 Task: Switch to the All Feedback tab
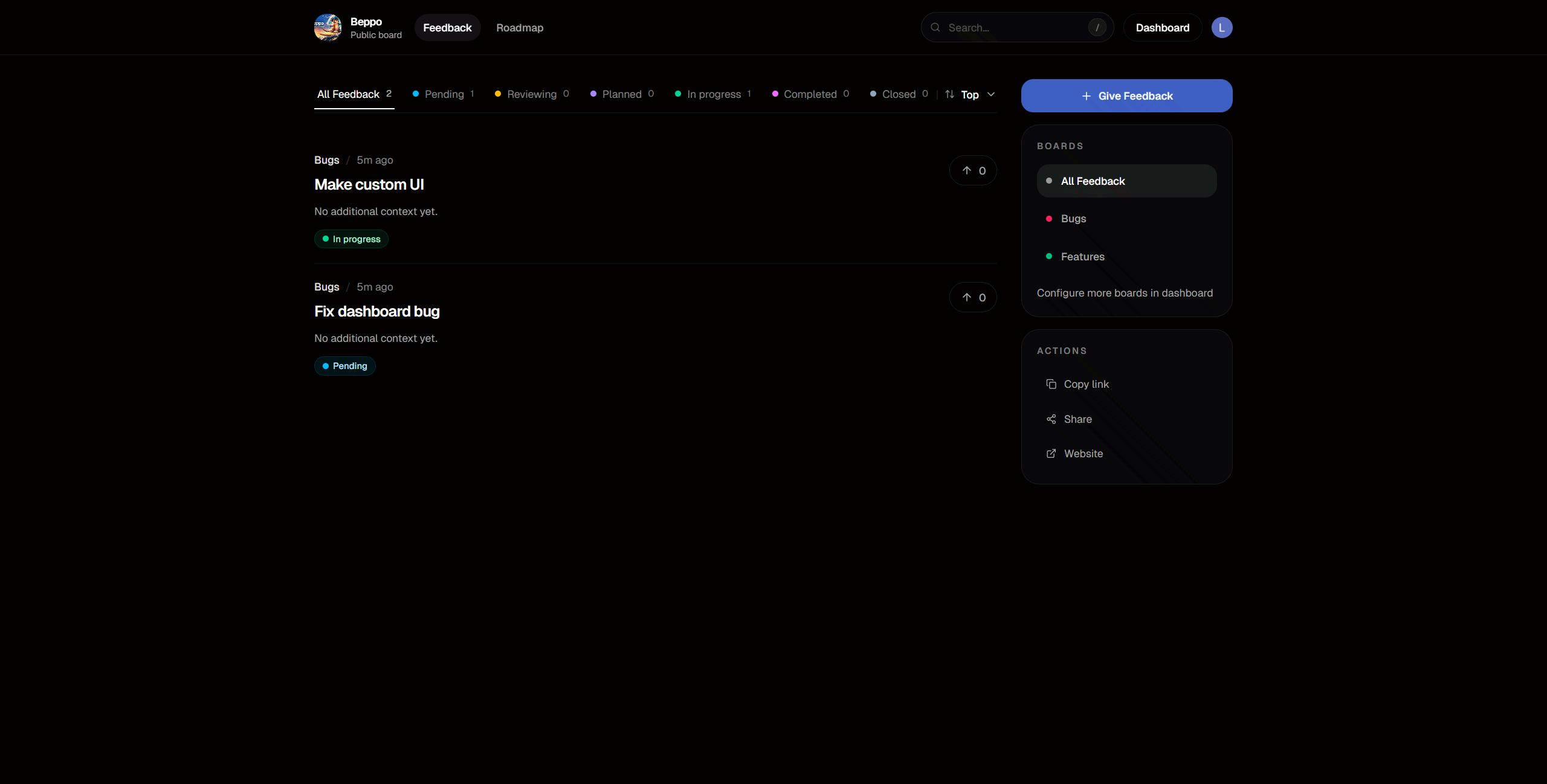[x=349, y=94]
